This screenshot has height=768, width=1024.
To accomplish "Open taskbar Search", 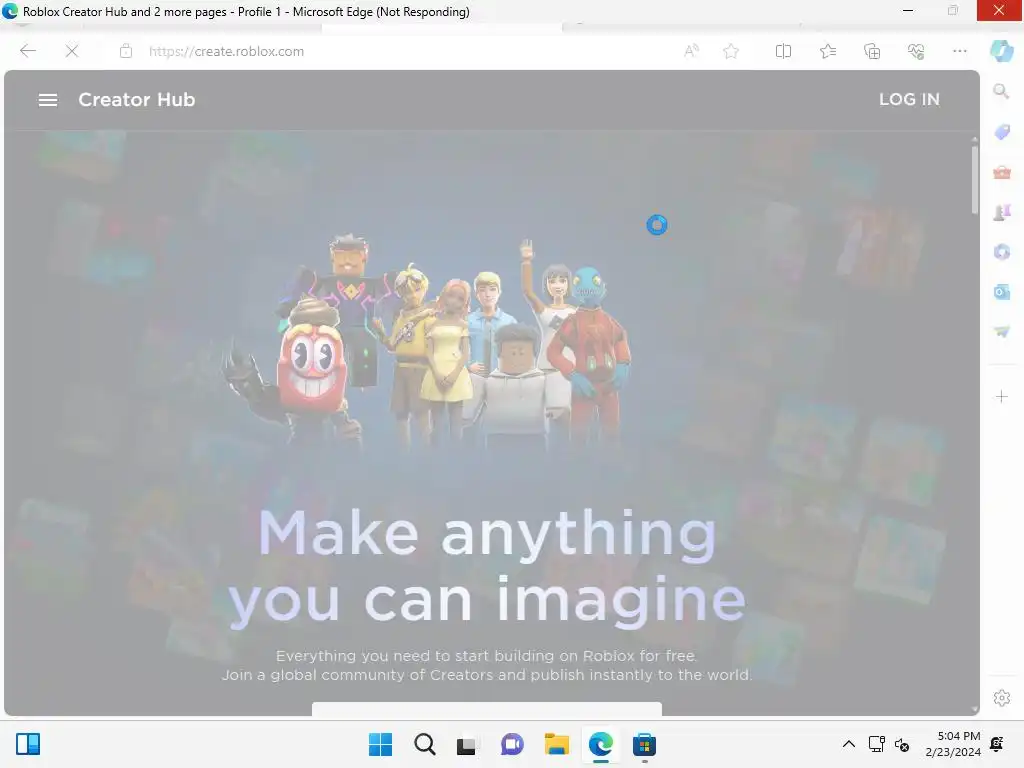I will [x=424, y=744].
